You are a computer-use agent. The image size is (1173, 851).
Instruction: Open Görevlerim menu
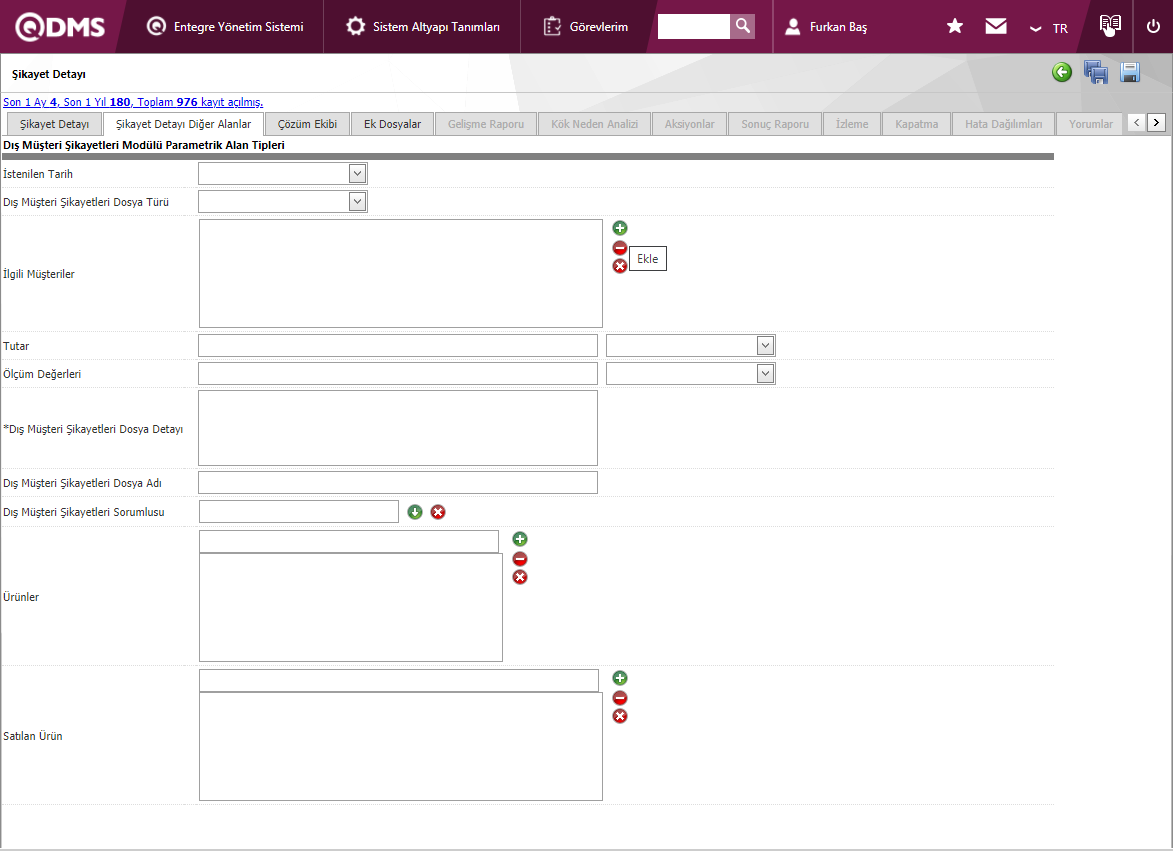(x=586, y=27)
